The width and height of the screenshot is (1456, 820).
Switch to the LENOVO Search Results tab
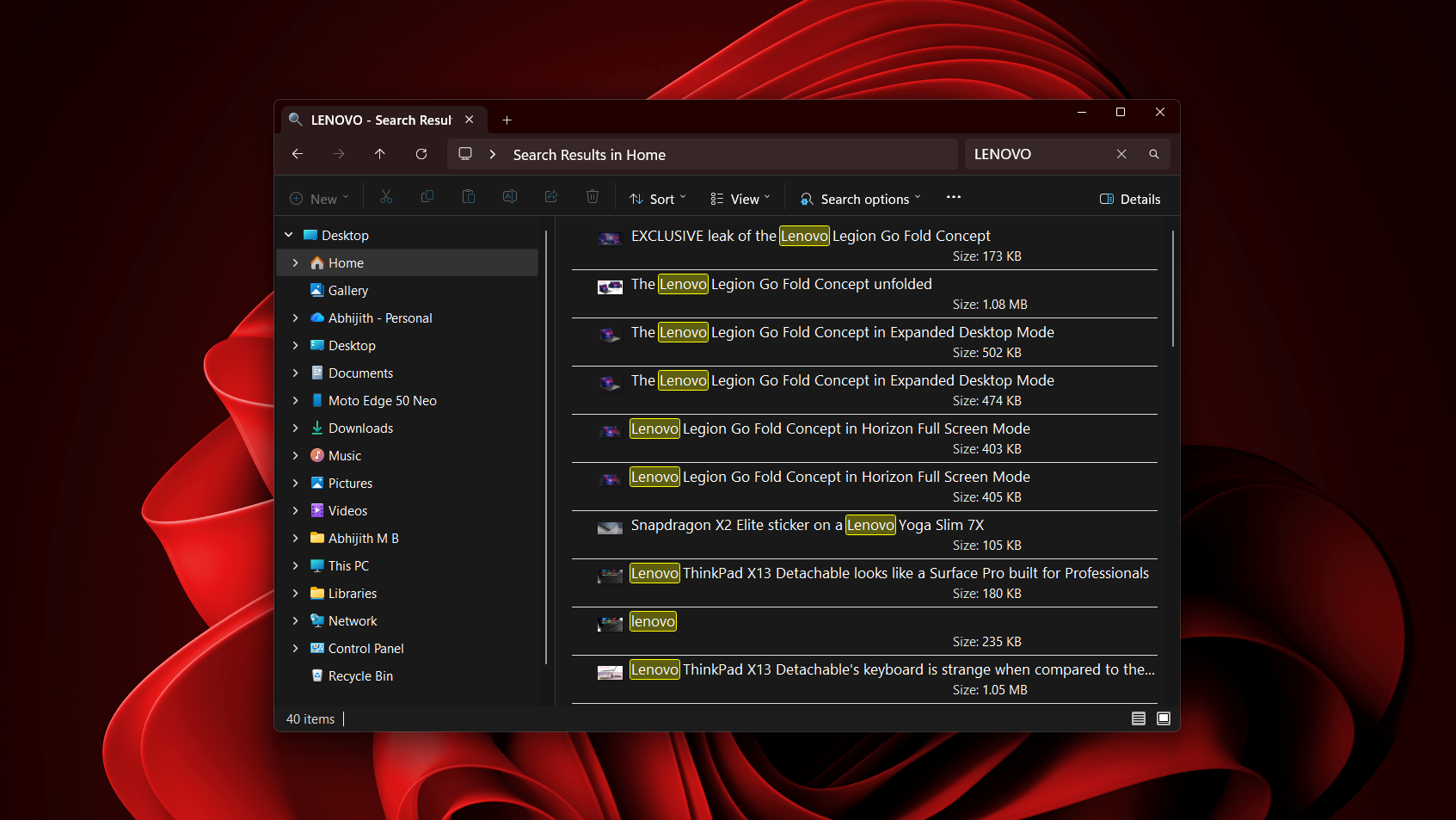[x=378, y=120]
